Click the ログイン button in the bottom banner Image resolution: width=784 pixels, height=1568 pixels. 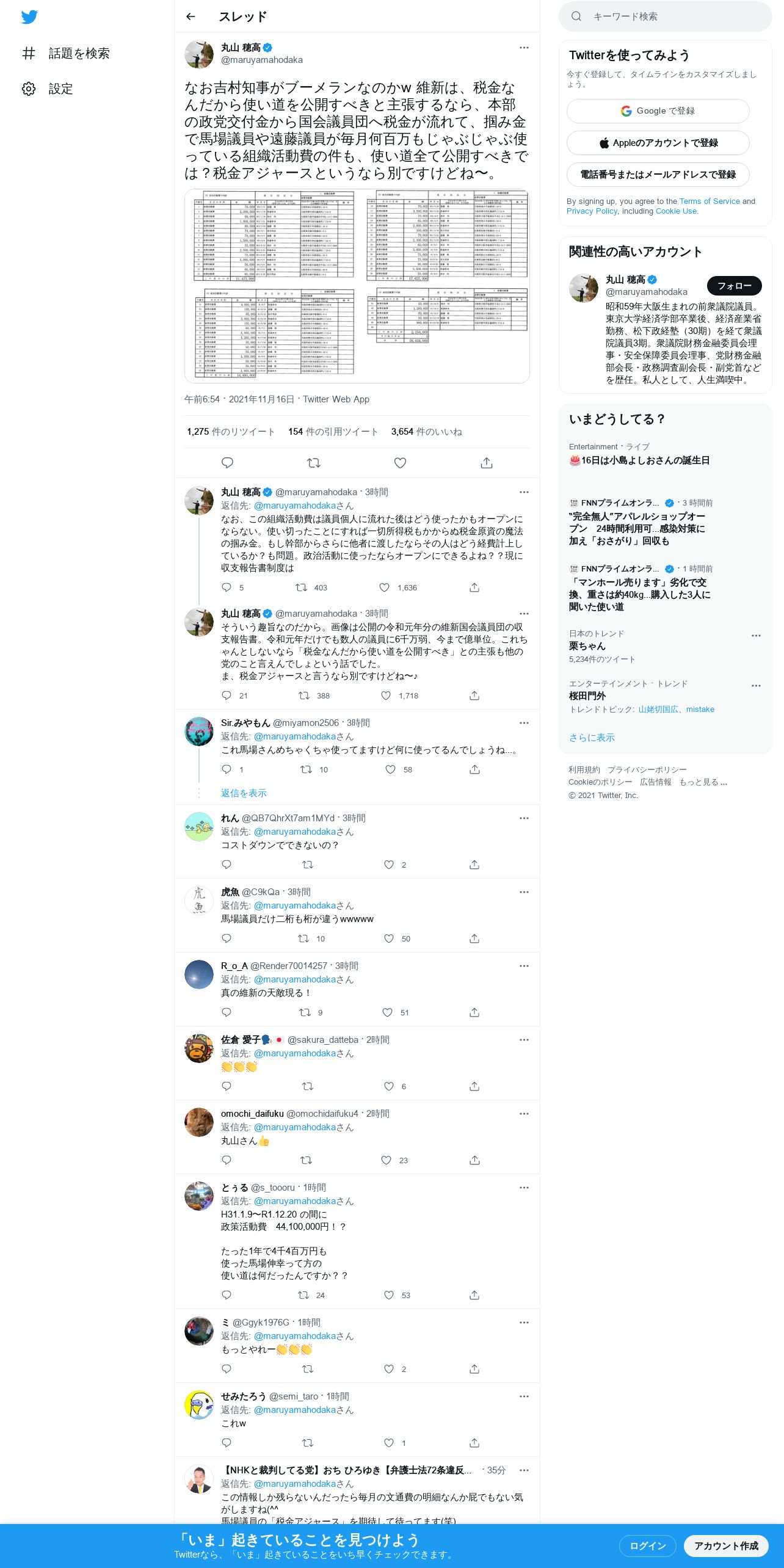point(647,1546)
